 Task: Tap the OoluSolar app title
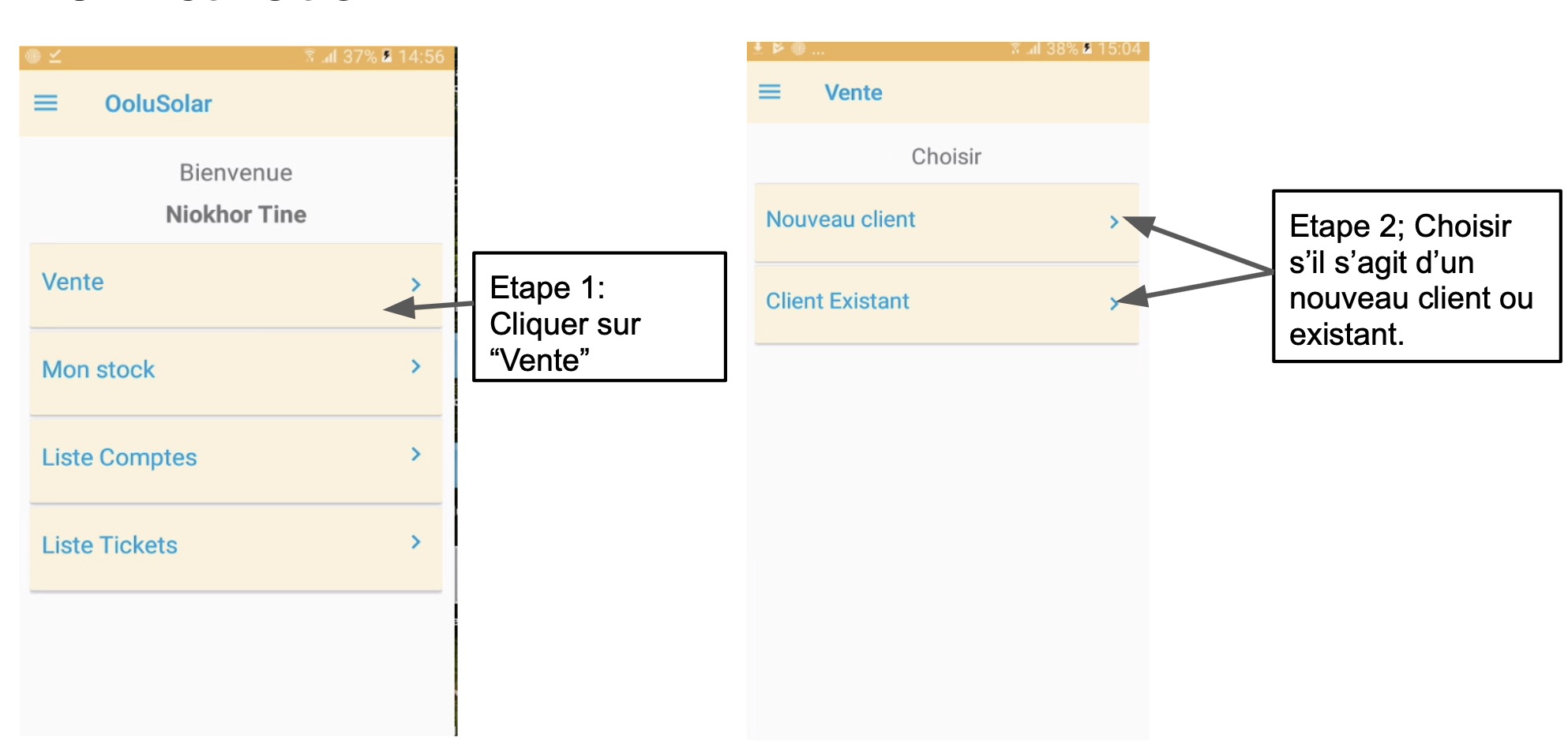pos(159,103)
